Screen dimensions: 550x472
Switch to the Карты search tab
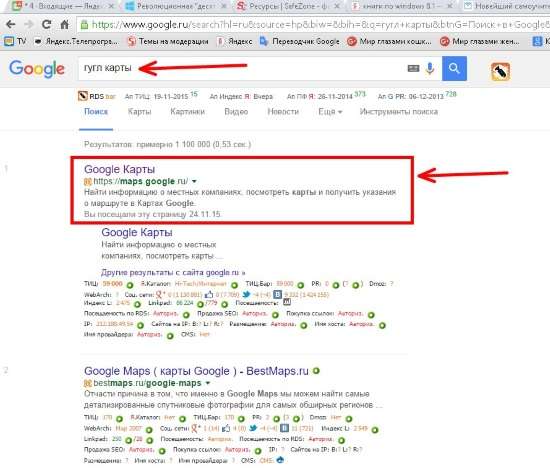(x=140, y=112)
